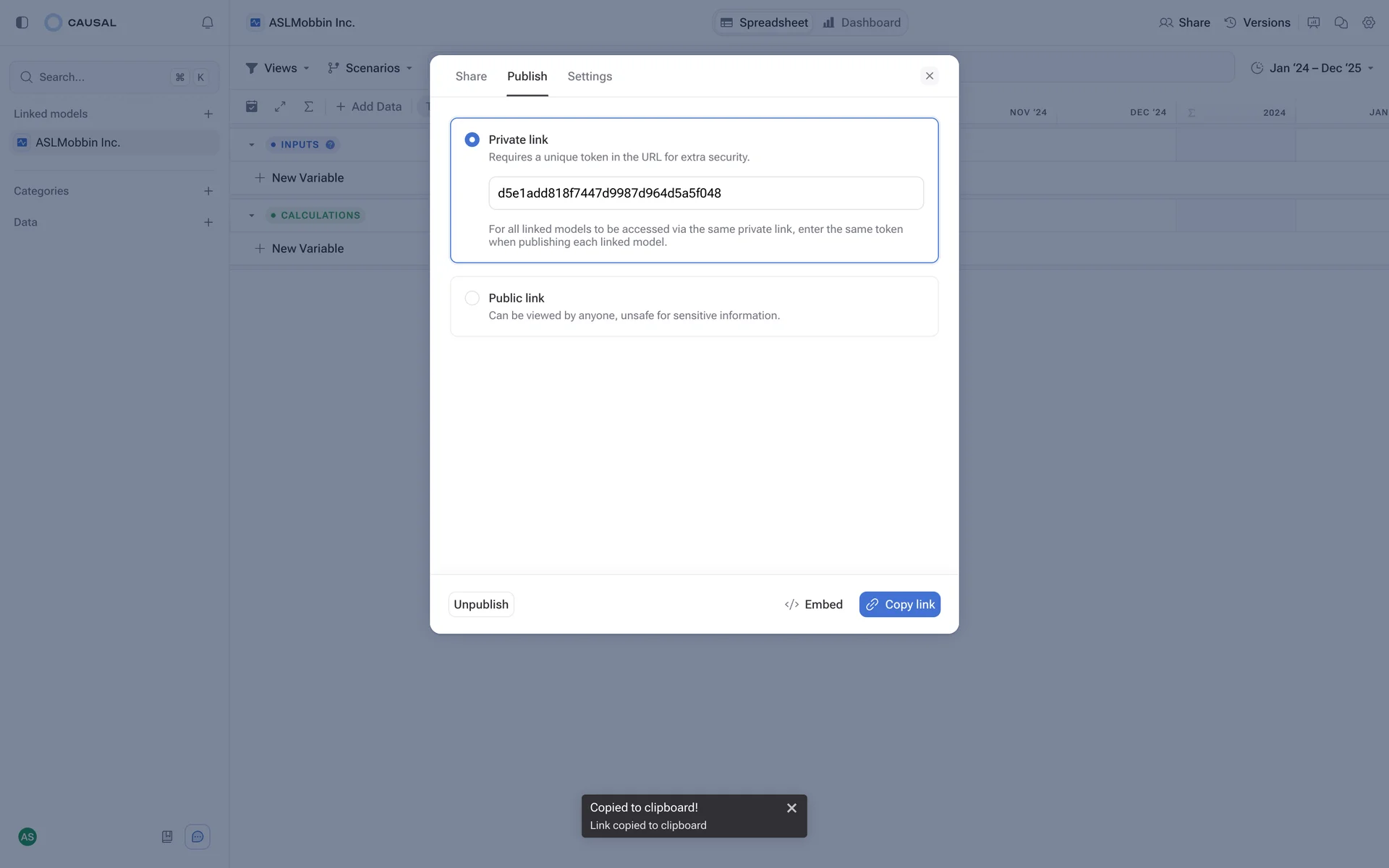Toggle the sidebar collapse icon

click(22, 22)
